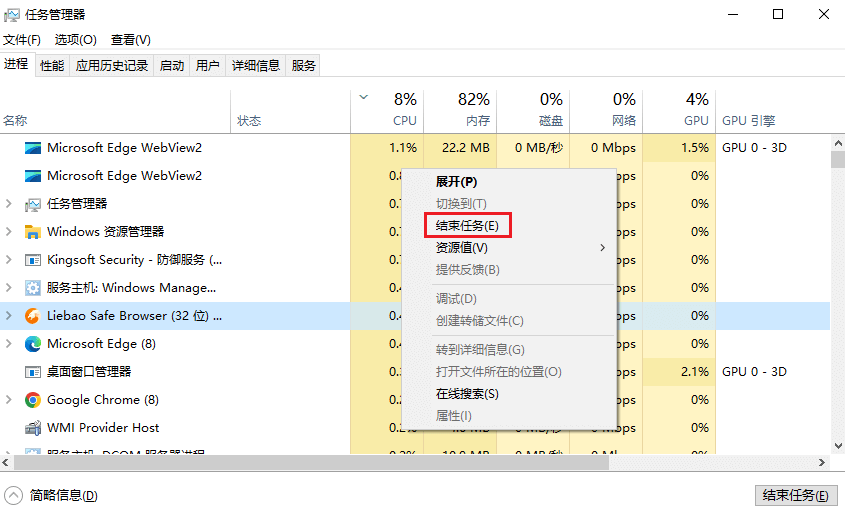The width and height of the screenshot is (845, 517).
Task: Expand the 任务管理器 process group
Action: pos(8,204)
